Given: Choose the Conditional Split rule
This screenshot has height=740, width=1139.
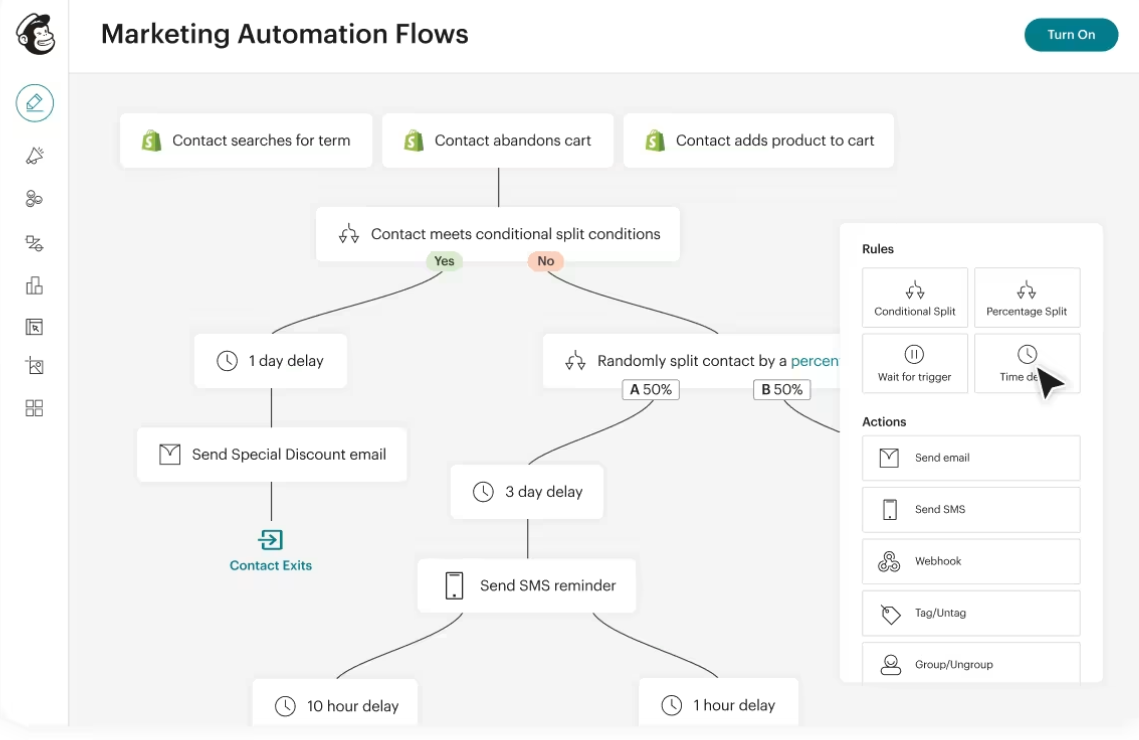Looking at the screenshot, I should (x=915, y=298).
